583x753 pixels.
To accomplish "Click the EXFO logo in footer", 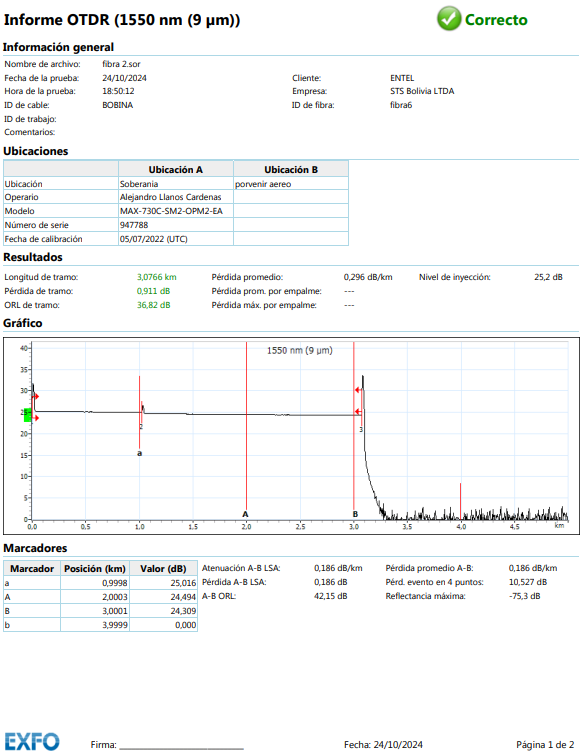I will click(x=32, y=741).
